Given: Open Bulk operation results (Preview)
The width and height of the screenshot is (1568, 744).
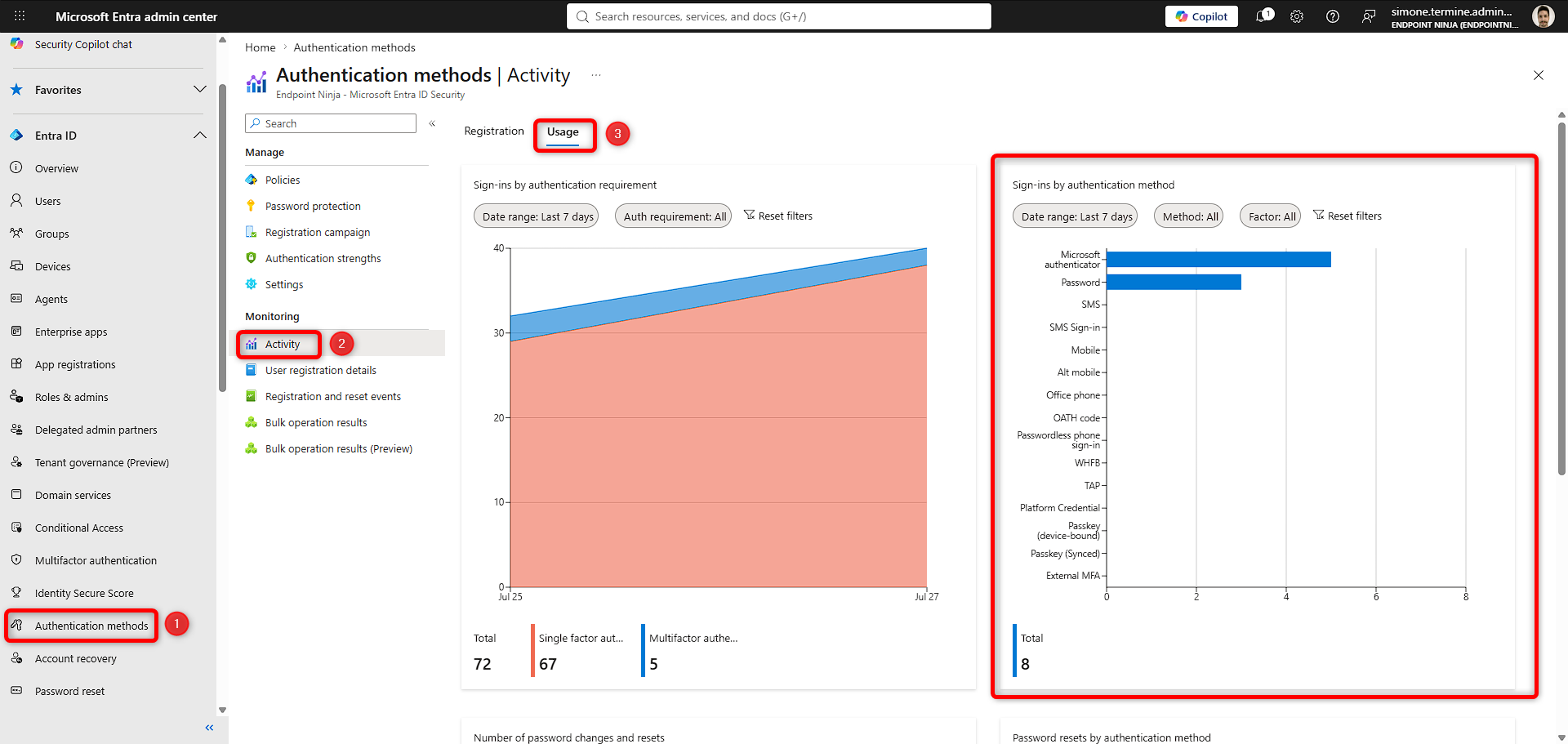Looking at the screenshot, I should (339, 448).
